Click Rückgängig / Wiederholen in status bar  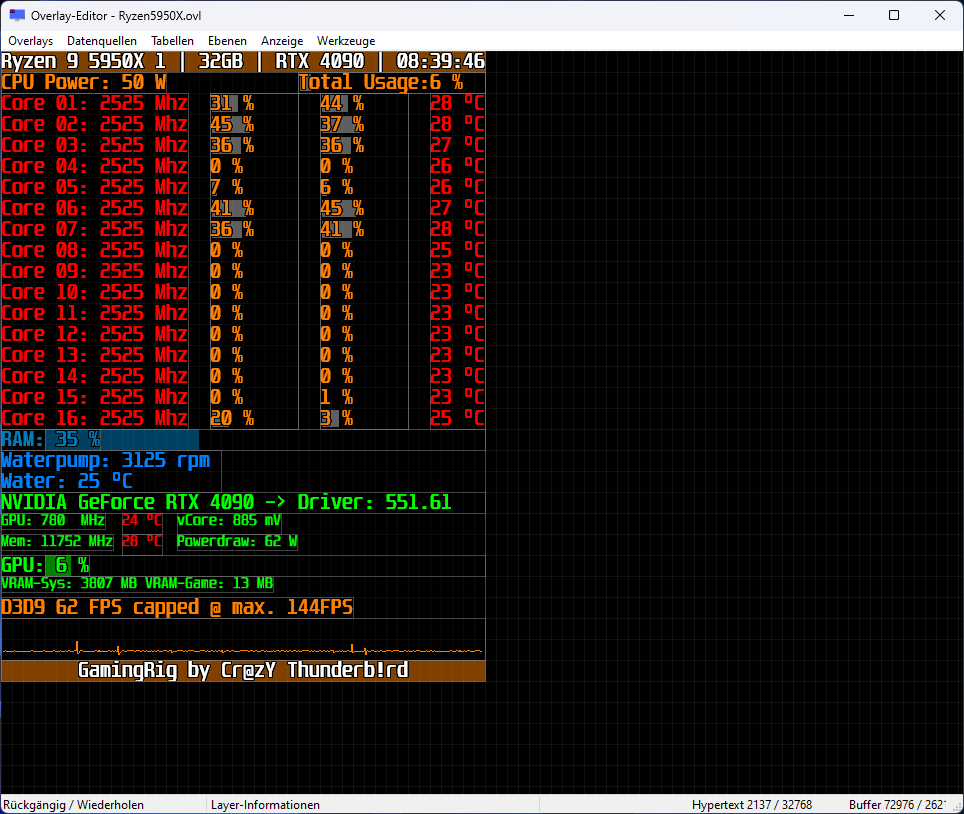(73, 805)
